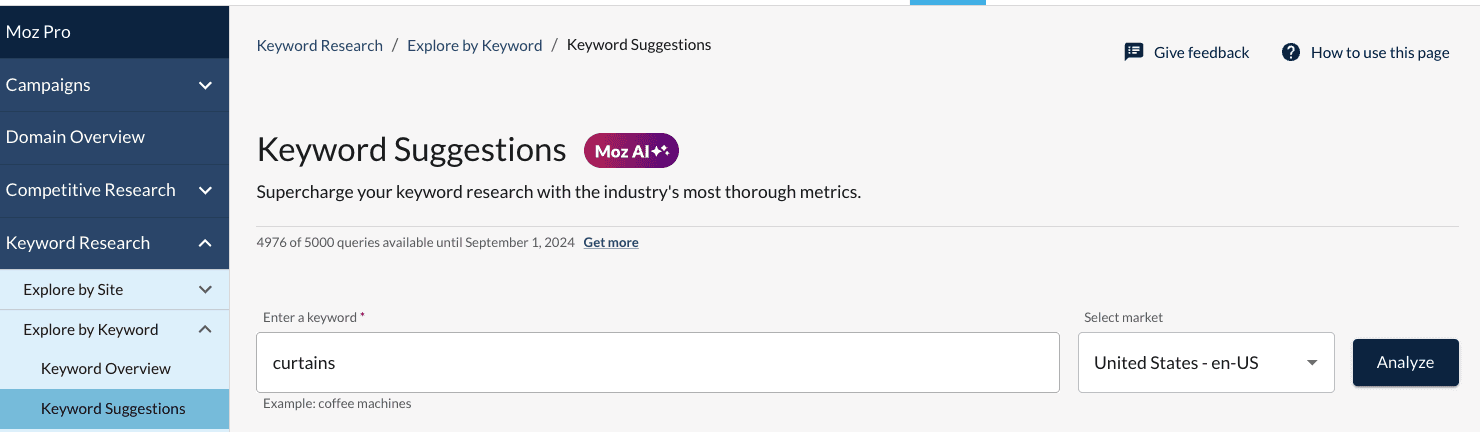Go to Keyword Research breadcrumb
The image size is (1480, 432).
[x=320, y=45]
